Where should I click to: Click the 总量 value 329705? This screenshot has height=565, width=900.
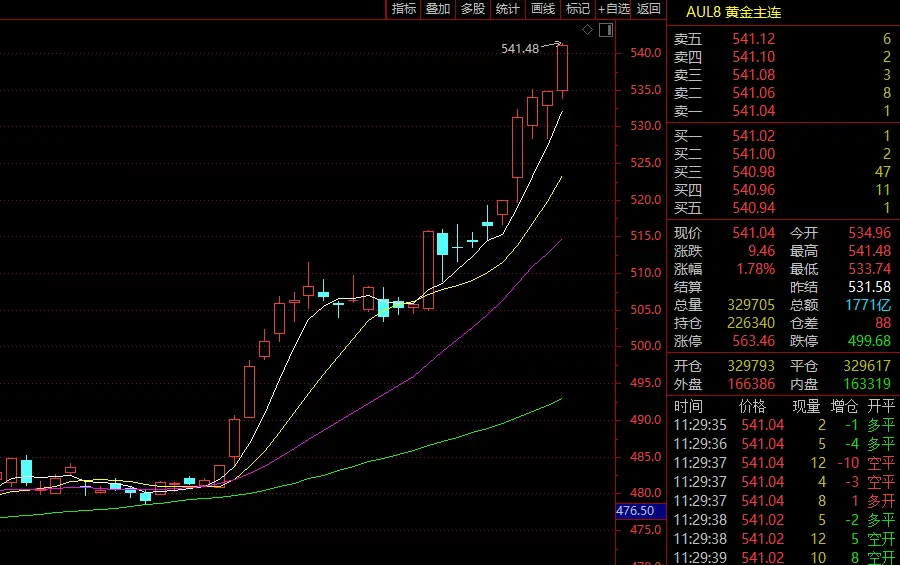pos(751,304)
